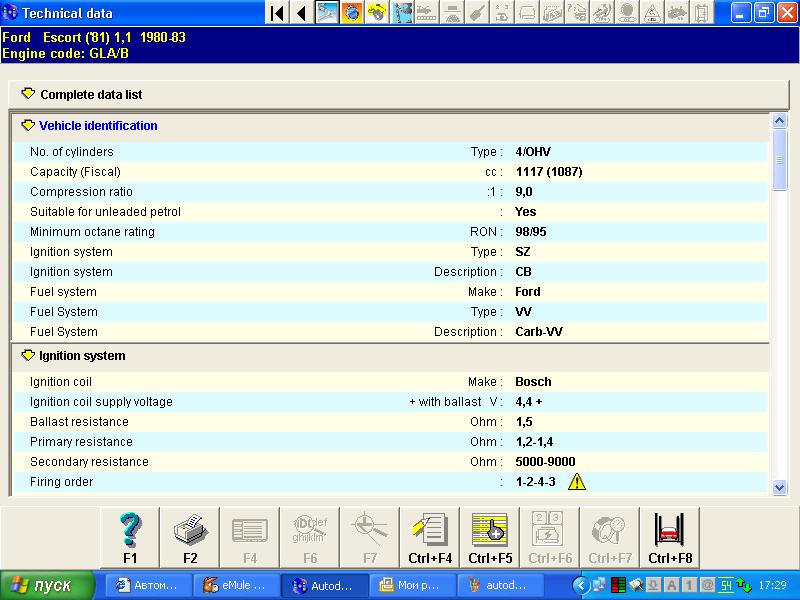Click the Ctrl+F5 yellow list pointer button
800x600 pixels.
490,538
